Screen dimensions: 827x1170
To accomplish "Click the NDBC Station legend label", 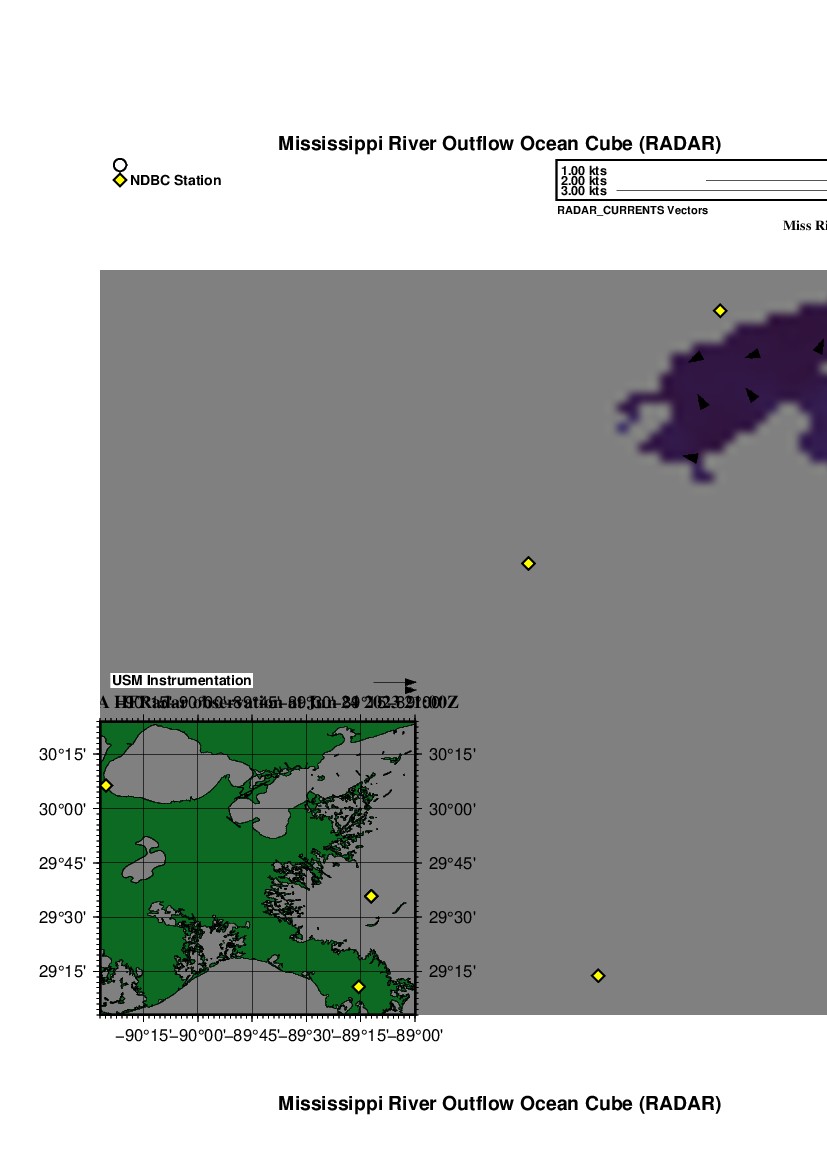I will (175, 181).
